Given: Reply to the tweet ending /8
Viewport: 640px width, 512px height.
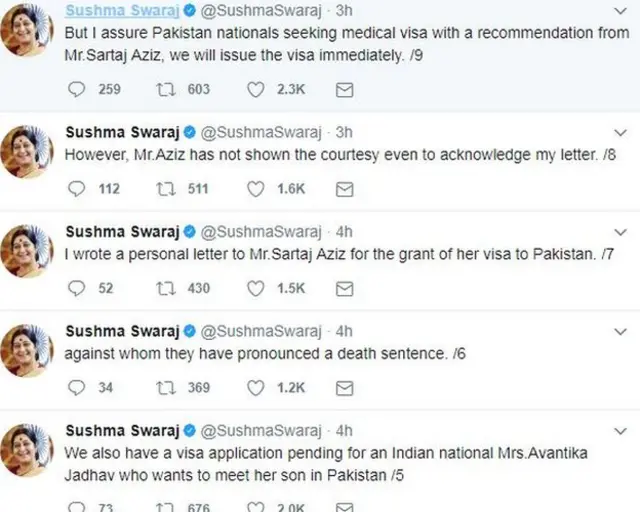Looking at the screenshot, I should coord(78,188).
